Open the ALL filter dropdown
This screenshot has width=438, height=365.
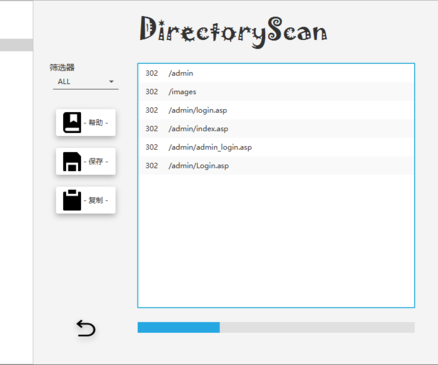tap(86, 82)
